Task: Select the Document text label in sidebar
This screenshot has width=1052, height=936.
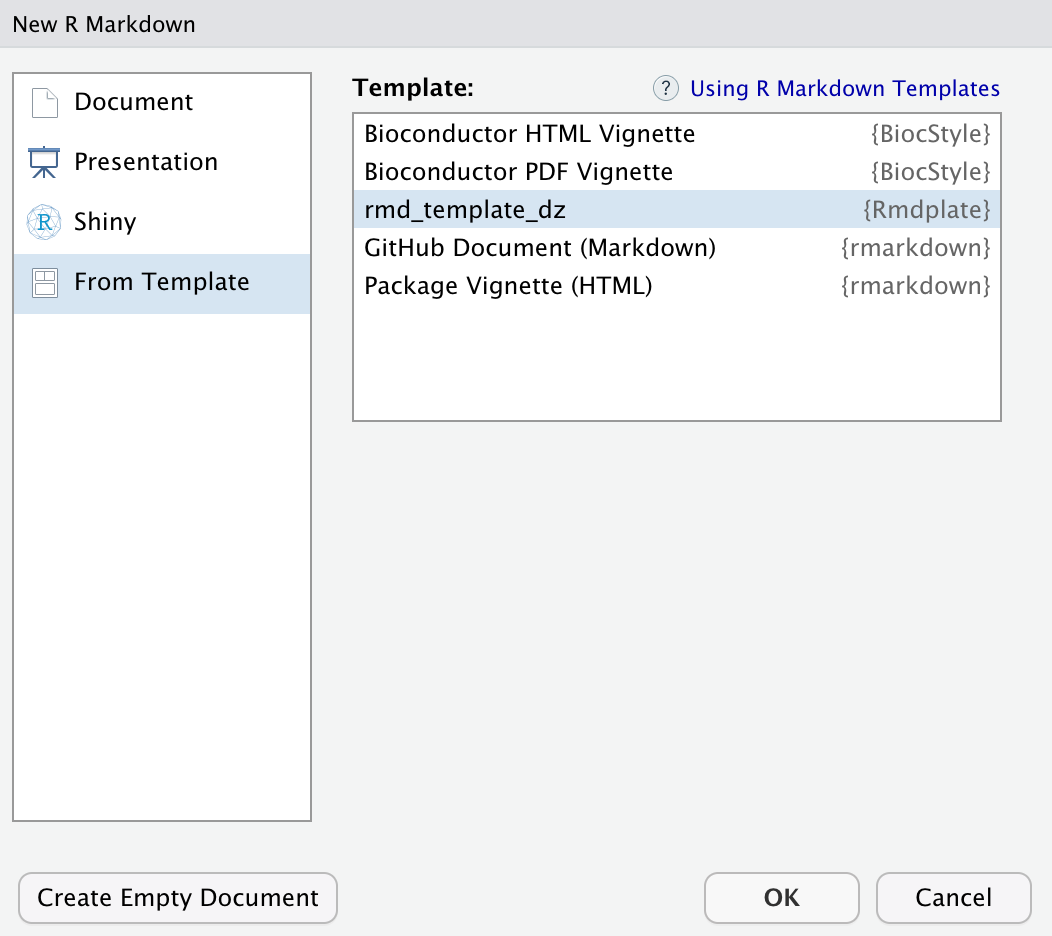Action: 133,102
